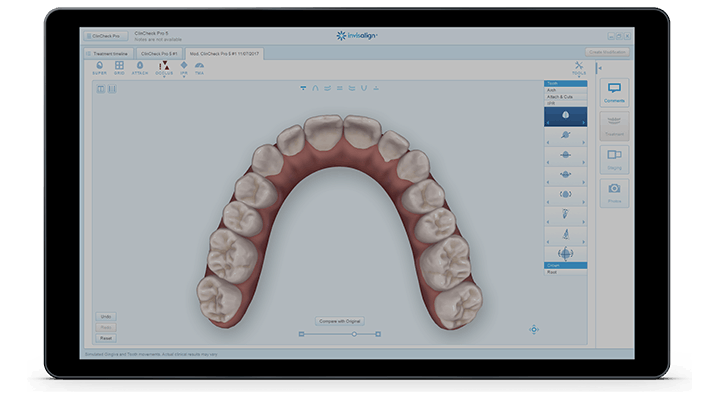Show attachments with the ATTACH tool

click(x=140, y=68)
